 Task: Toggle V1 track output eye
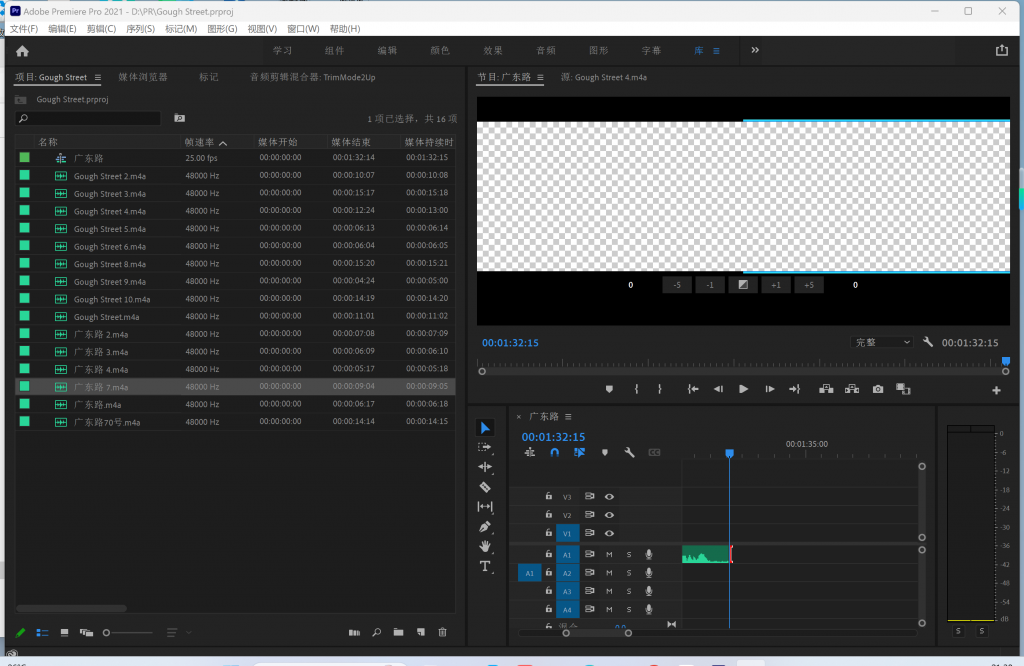point(609,533)
